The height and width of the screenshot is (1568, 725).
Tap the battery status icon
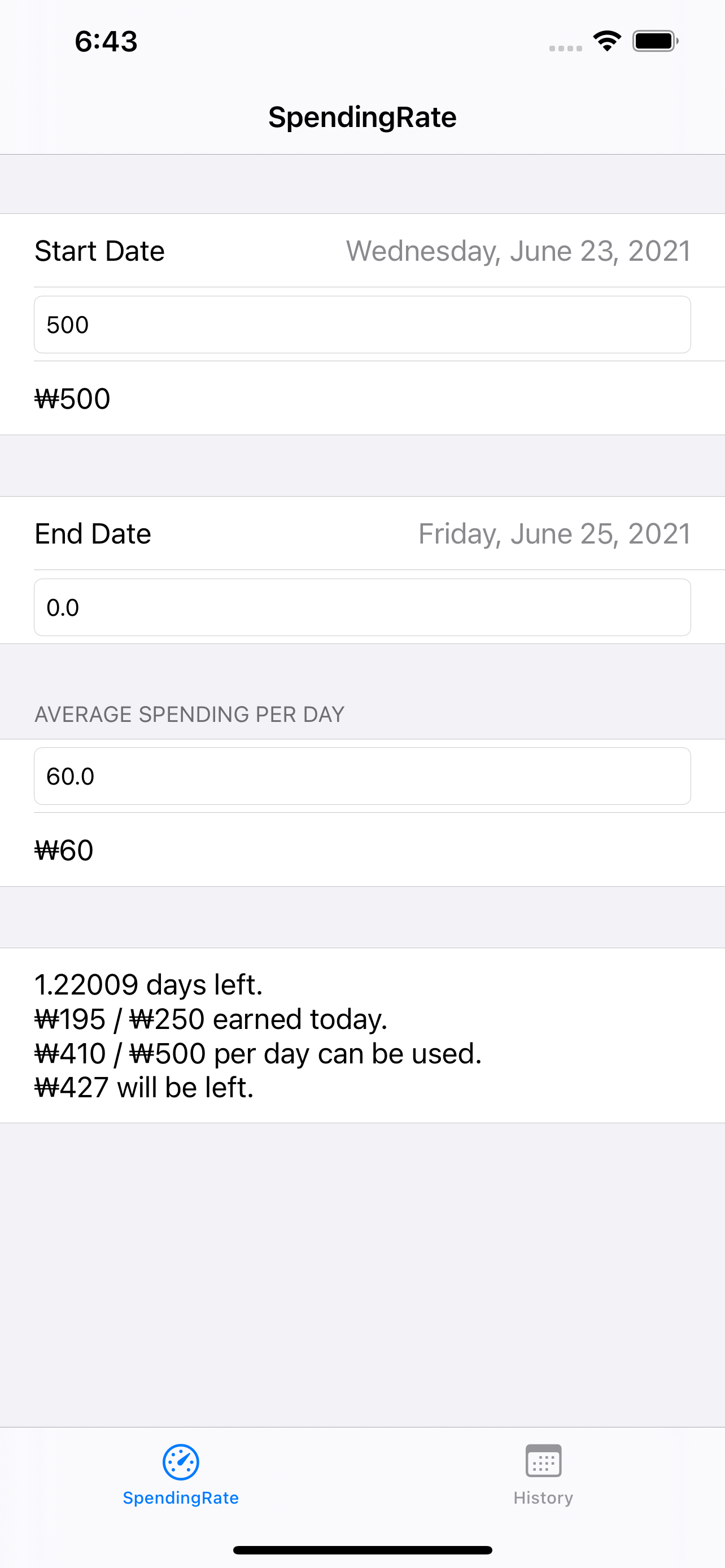click(655, 41)
